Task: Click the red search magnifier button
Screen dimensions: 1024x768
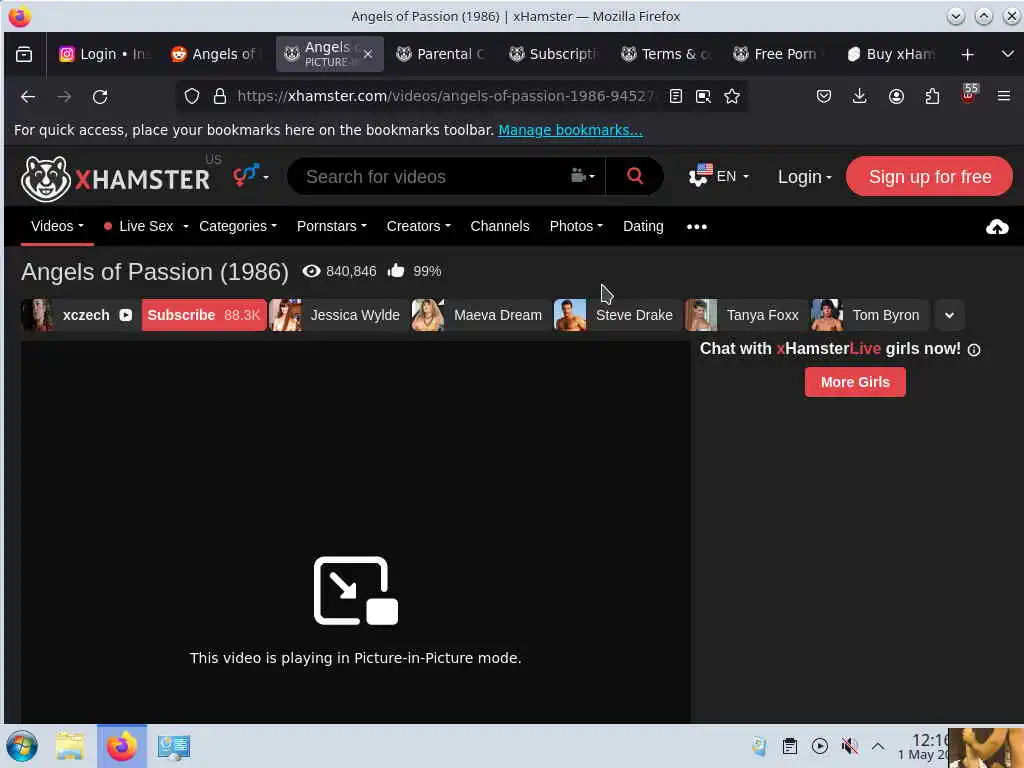Action: point(635,176)
